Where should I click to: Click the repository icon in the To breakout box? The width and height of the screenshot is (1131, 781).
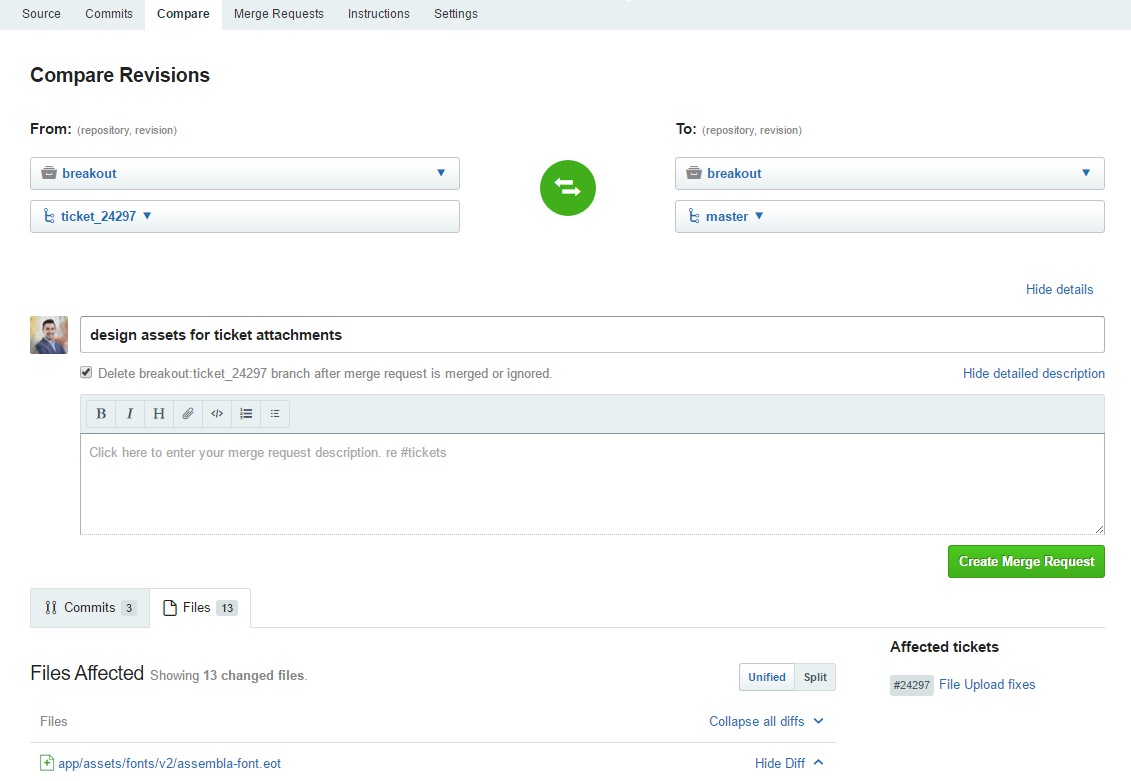click(694, 173)
